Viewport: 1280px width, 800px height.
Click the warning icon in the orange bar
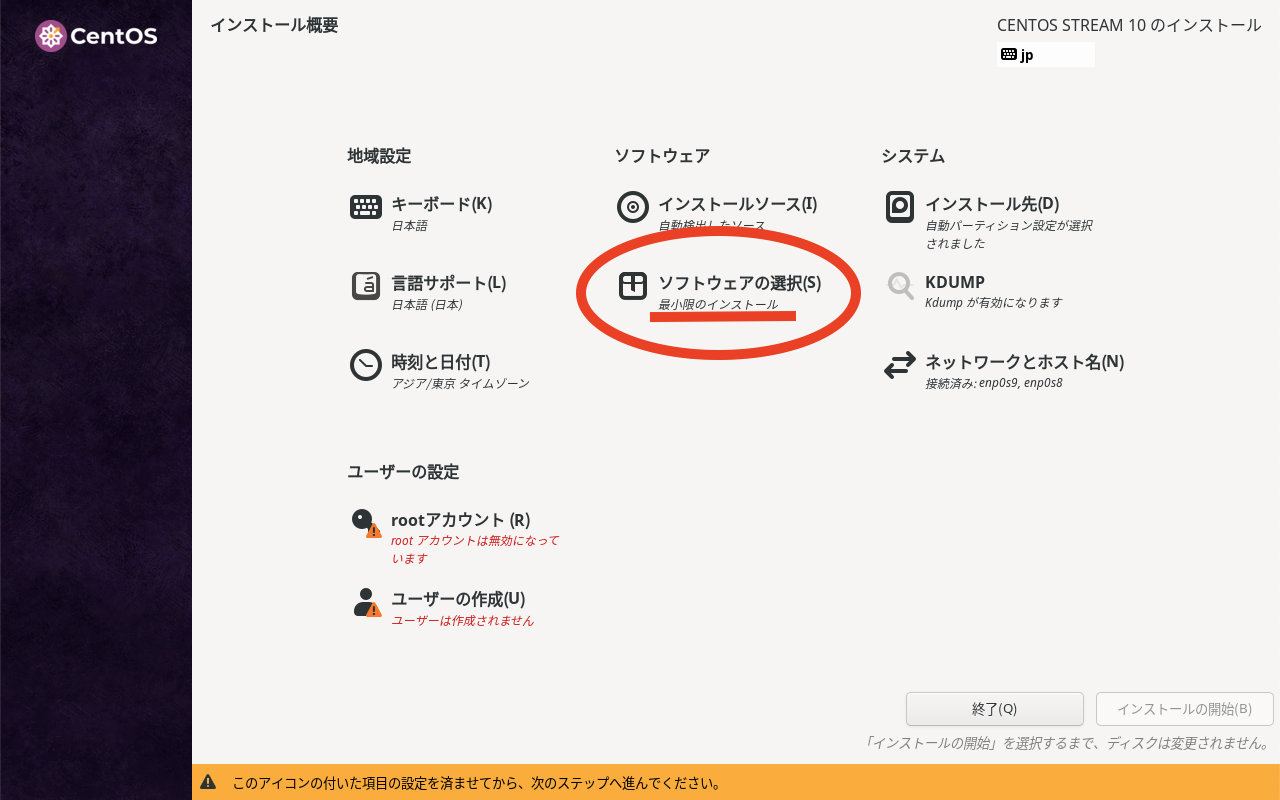(208, 783)
